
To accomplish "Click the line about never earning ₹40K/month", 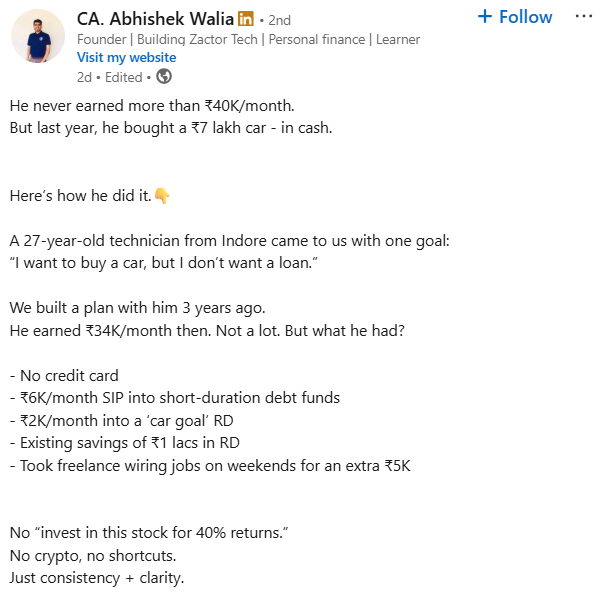I will coord(152,106).
